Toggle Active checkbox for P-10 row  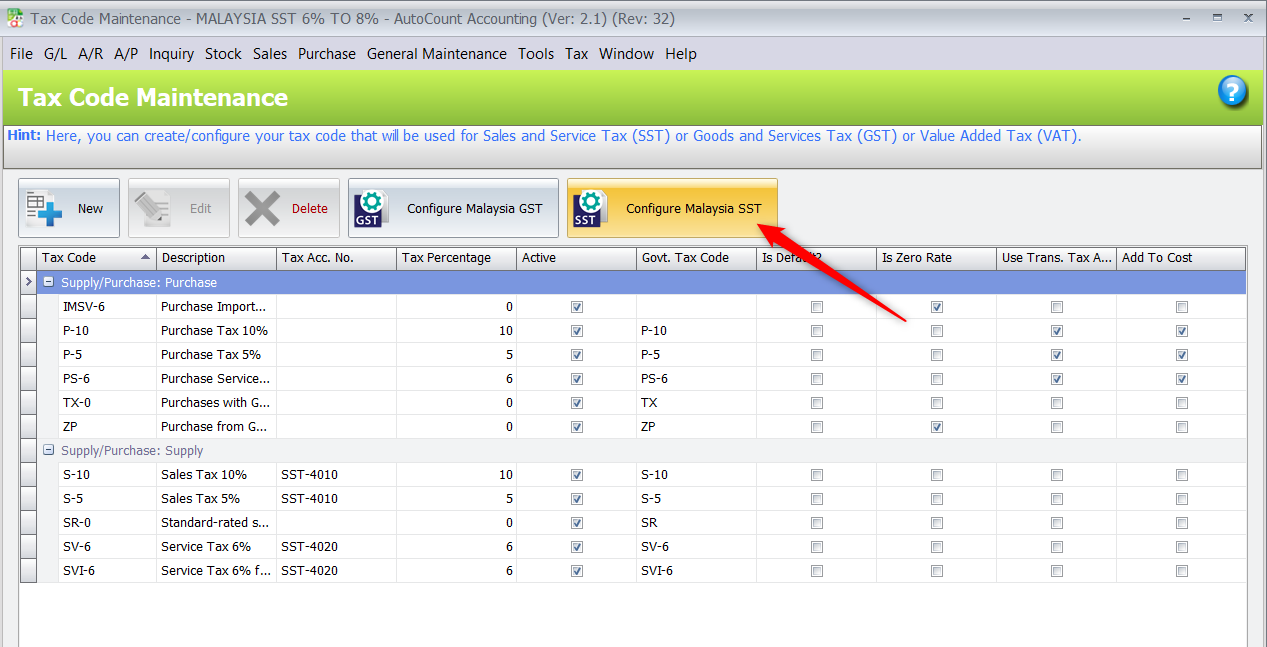point(577,331)
